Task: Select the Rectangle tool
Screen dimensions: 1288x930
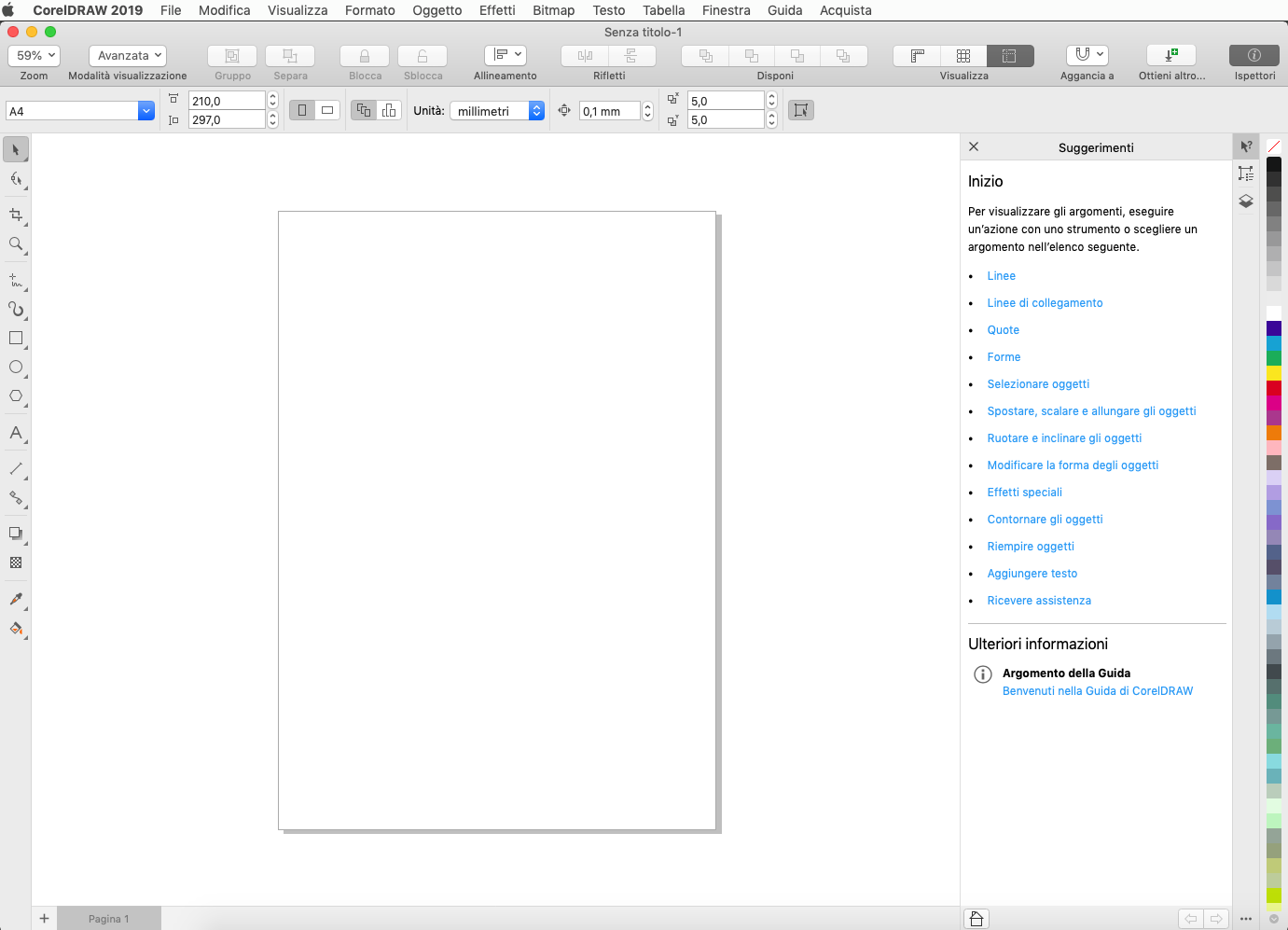Action: coord(16,338)
